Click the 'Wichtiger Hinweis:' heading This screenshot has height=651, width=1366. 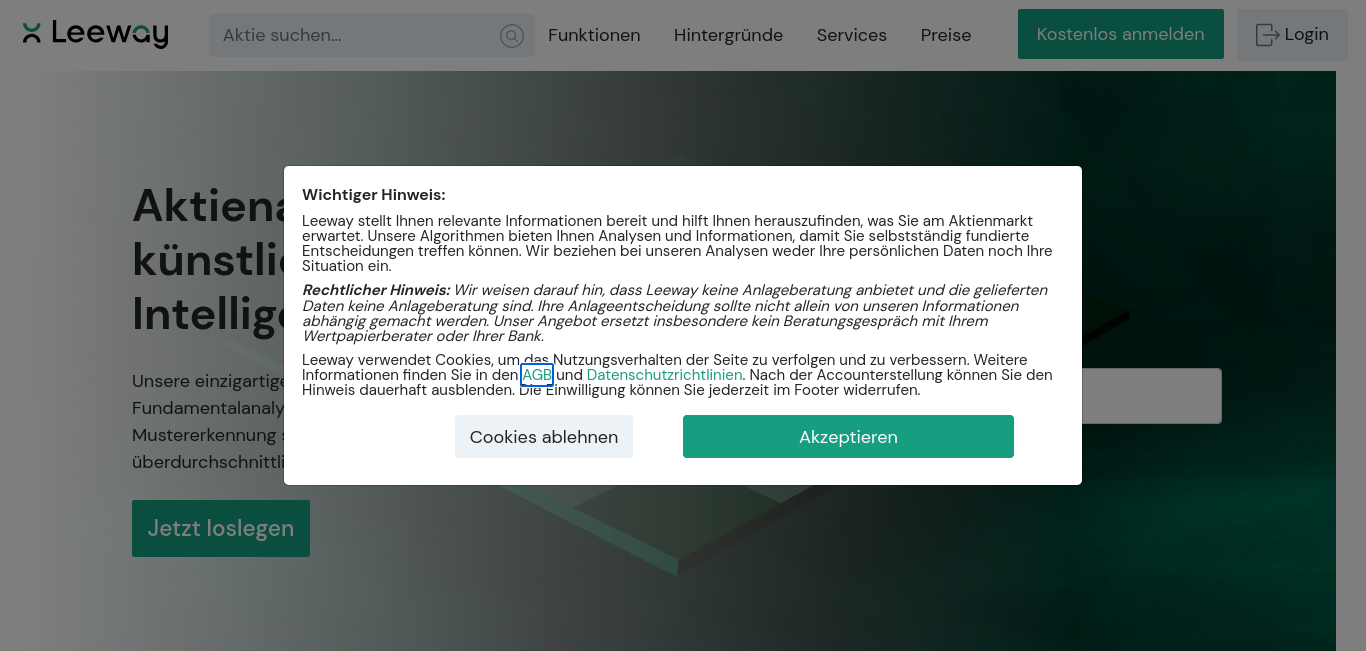click(374, 195)
